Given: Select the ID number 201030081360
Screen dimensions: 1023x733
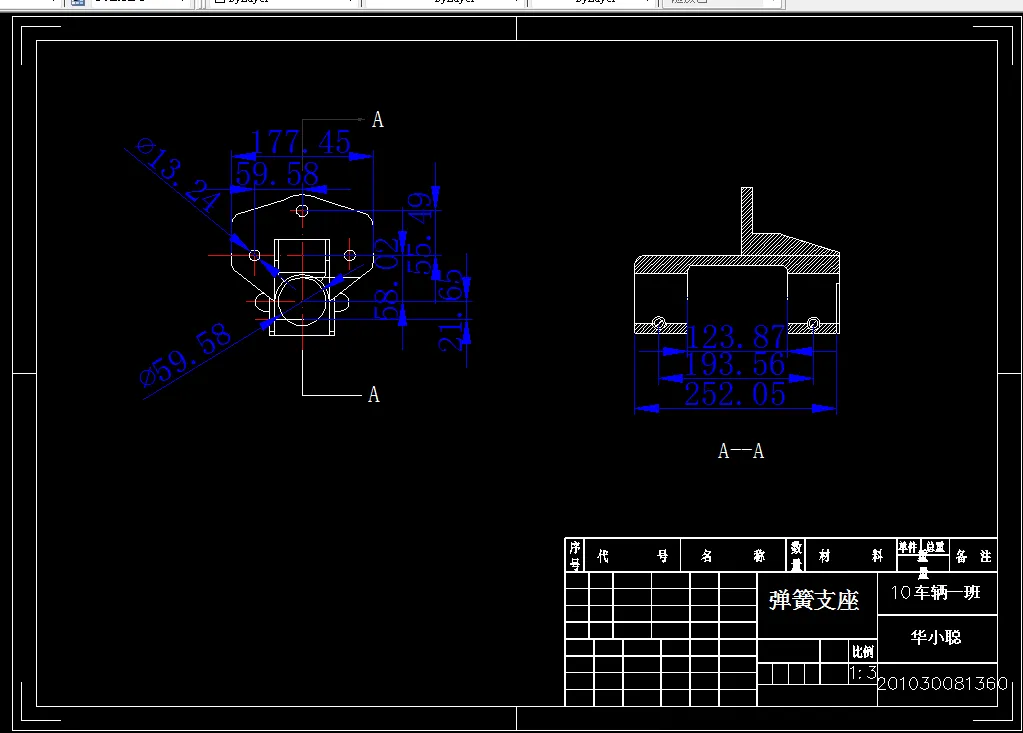Looking at the screenshot, I should point(942,683).
